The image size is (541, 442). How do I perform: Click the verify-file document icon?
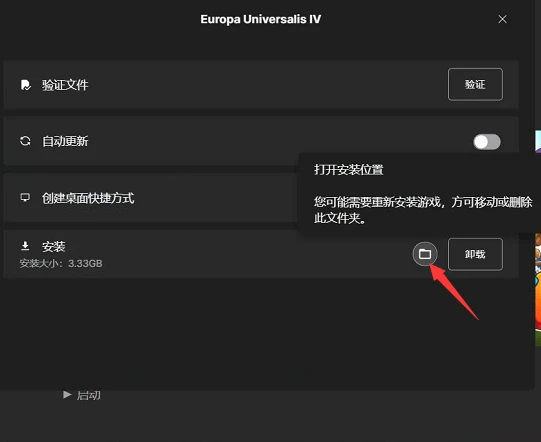pos(26,85)
